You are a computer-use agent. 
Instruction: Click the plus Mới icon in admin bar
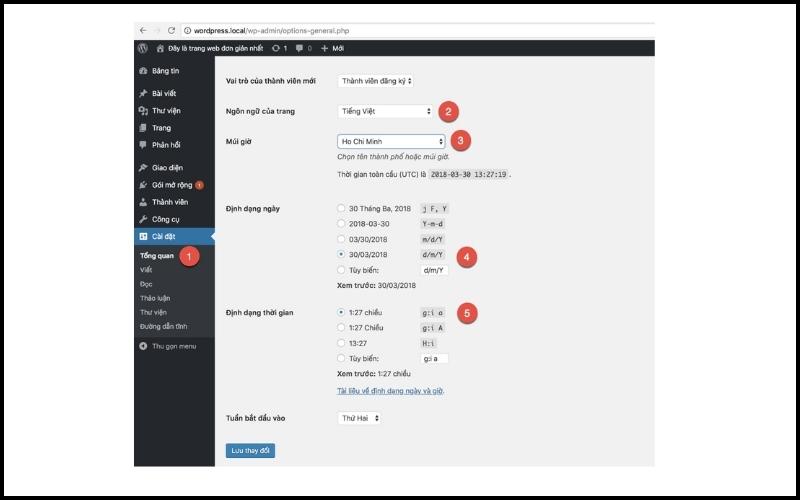(324, 47)
